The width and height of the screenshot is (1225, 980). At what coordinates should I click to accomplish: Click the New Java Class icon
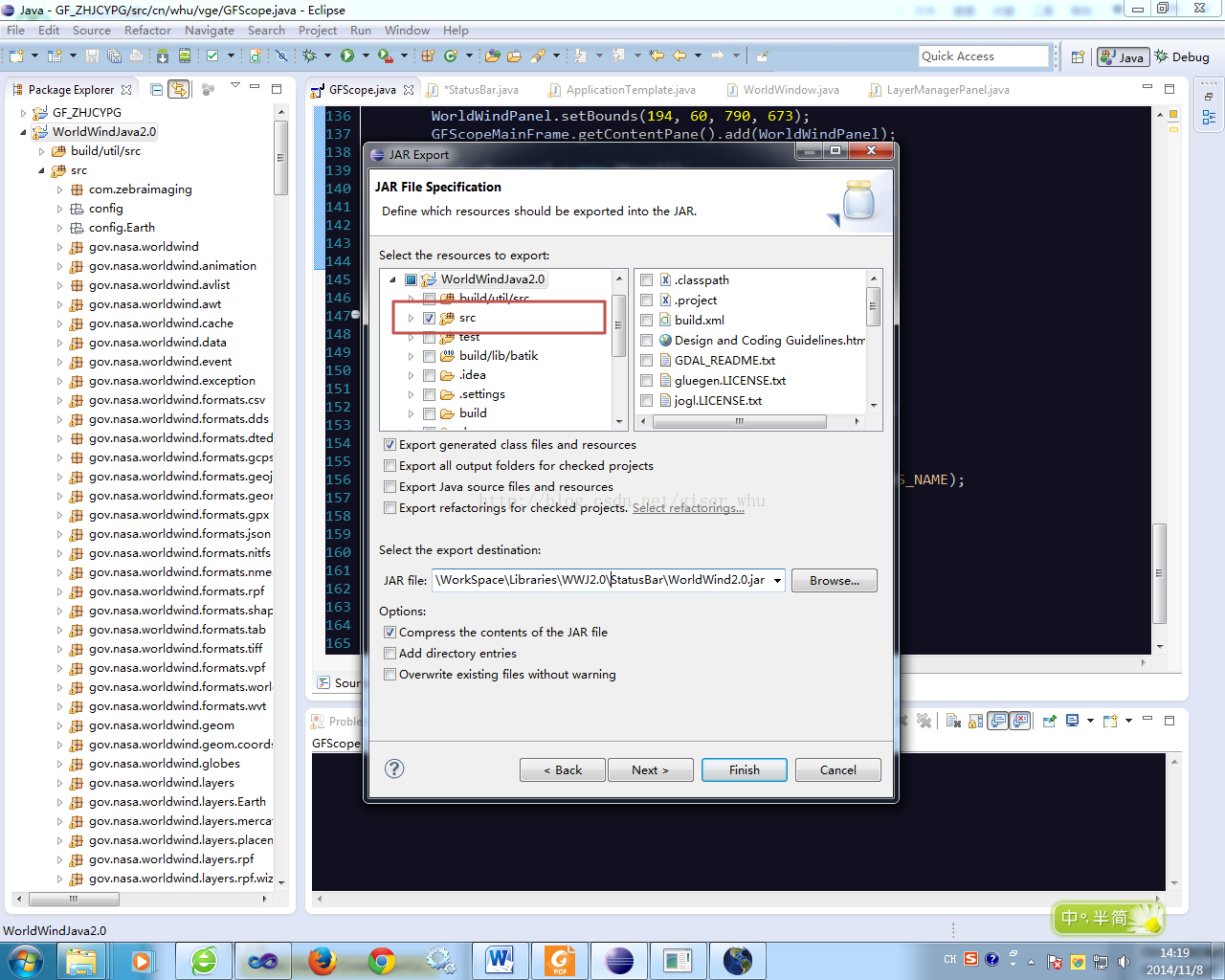pos(451,56)
